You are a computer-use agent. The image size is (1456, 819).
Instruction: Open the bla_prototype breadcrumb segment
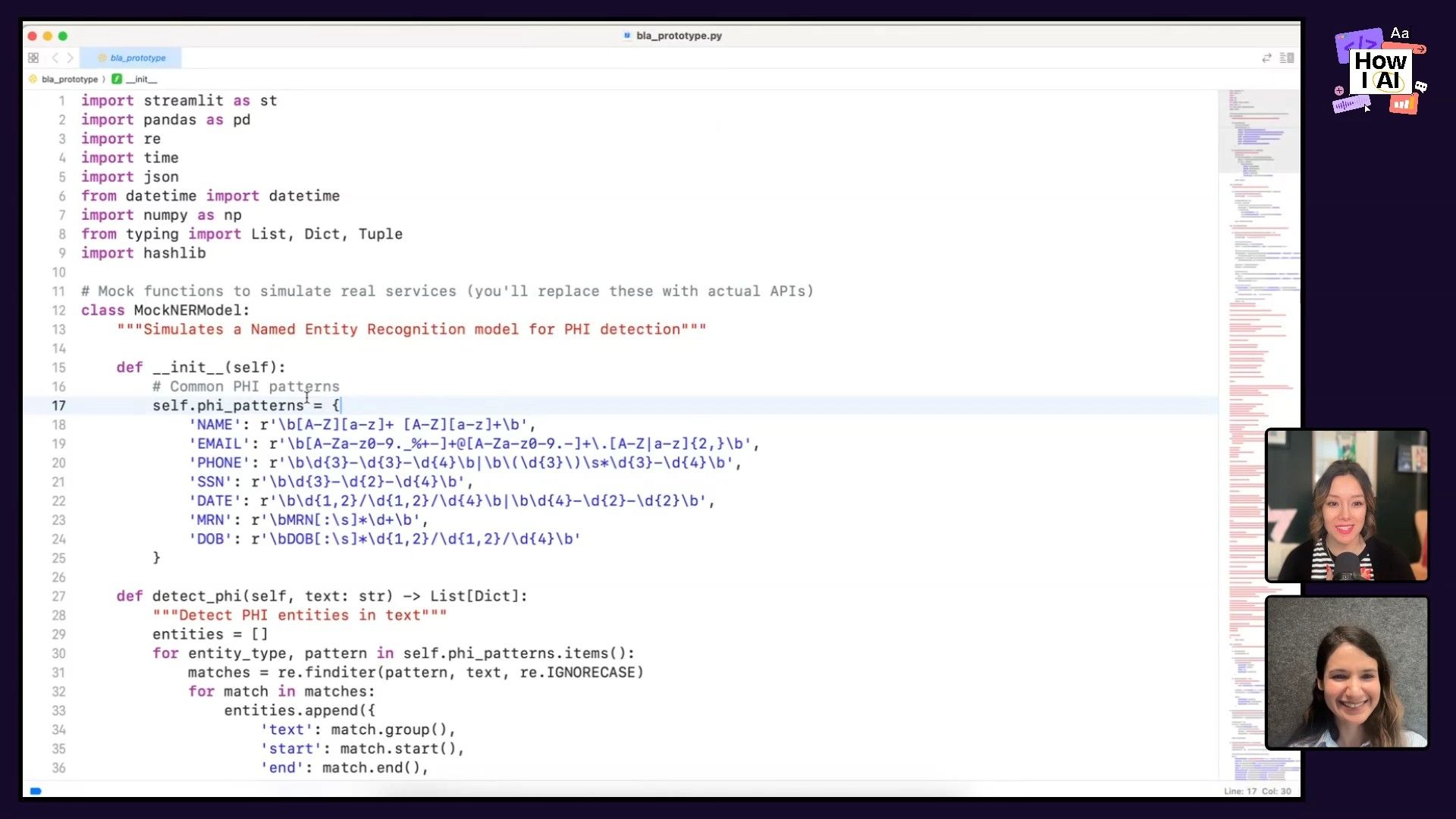69,79
